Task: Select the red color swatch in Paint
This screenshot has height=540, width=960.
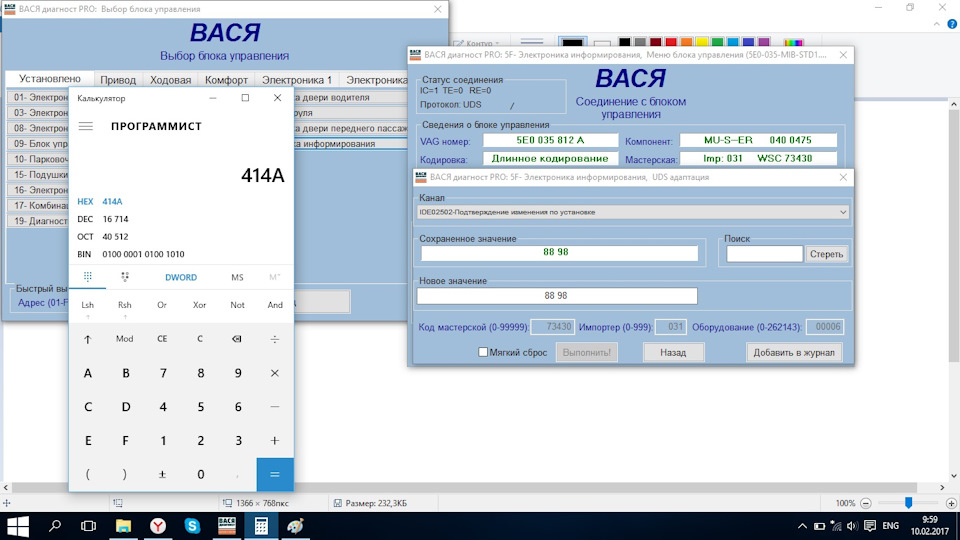Action: [x=671, y=43]
